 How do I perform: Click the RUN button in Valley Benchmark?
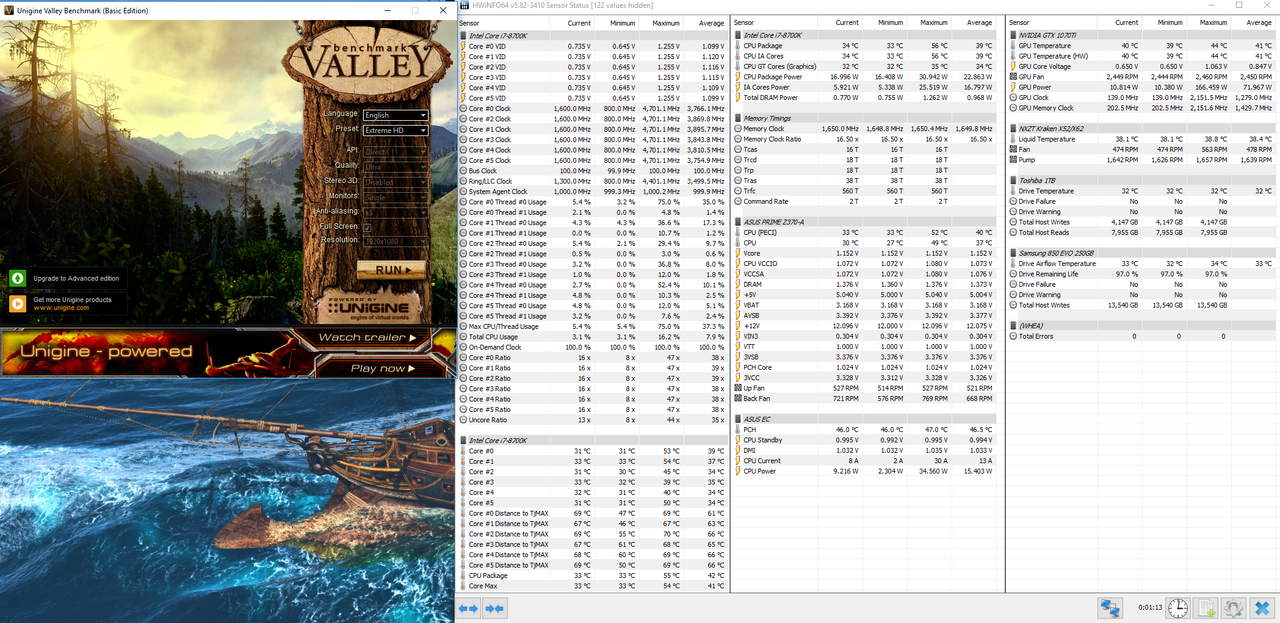[391, 270]
